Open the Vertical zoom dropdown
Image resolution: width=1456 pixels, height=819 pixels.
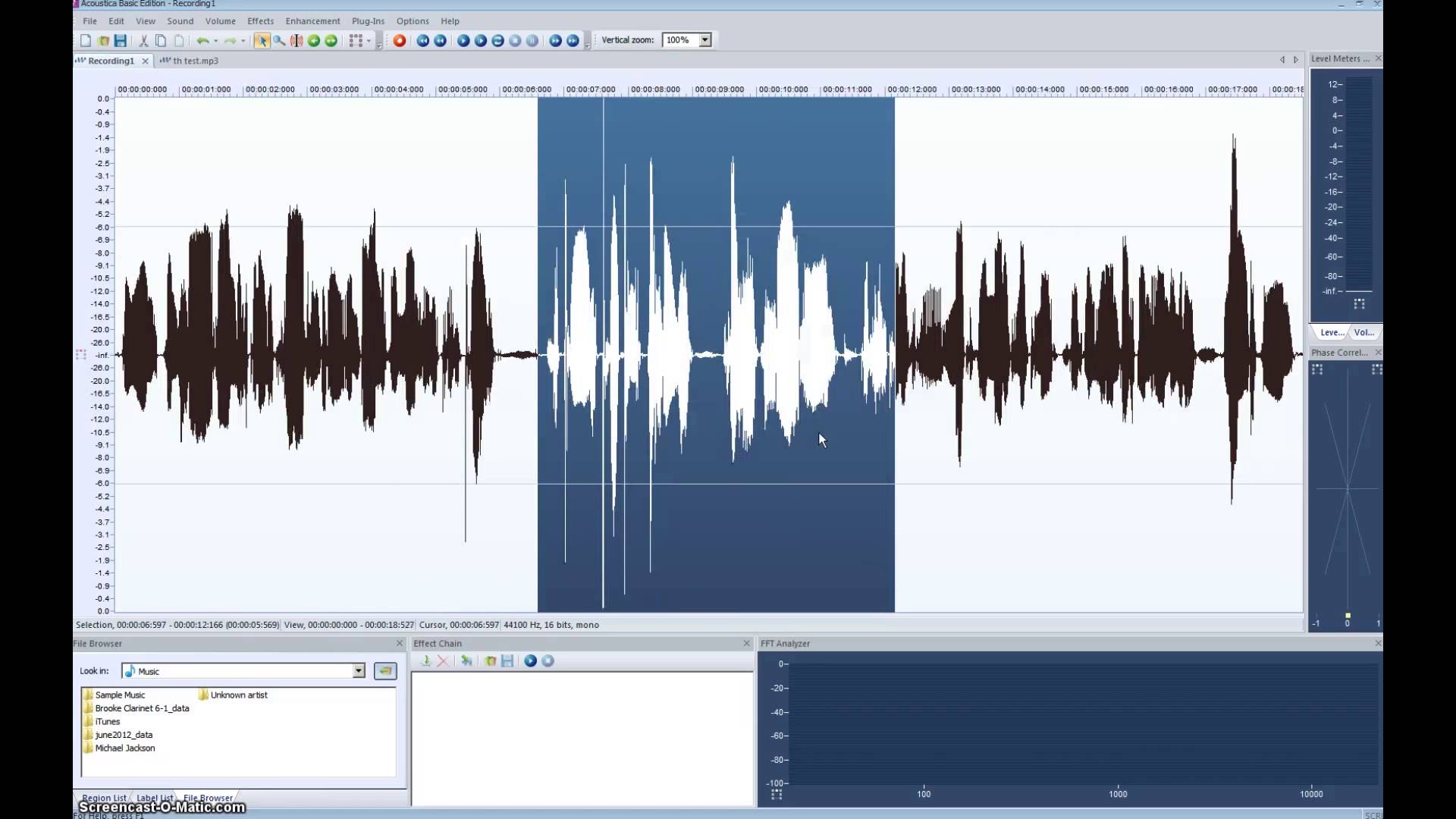[705, 40]
